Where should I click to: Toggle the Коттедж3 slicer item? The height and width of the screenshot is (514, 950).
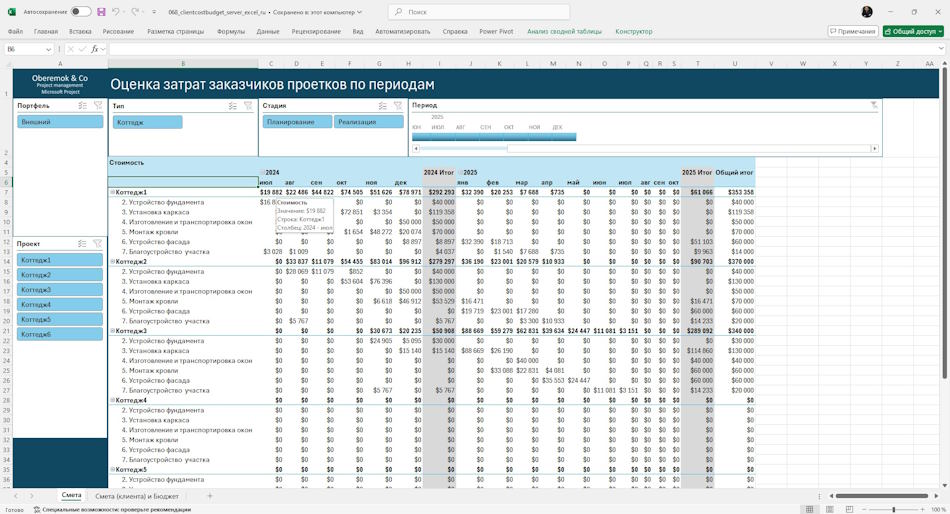[x=60, y=290]
